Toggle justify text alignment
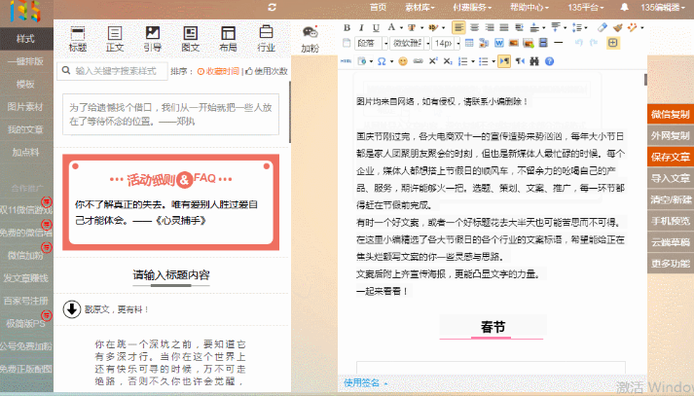Screen dimensions: 694x396 tap(504, 27)
